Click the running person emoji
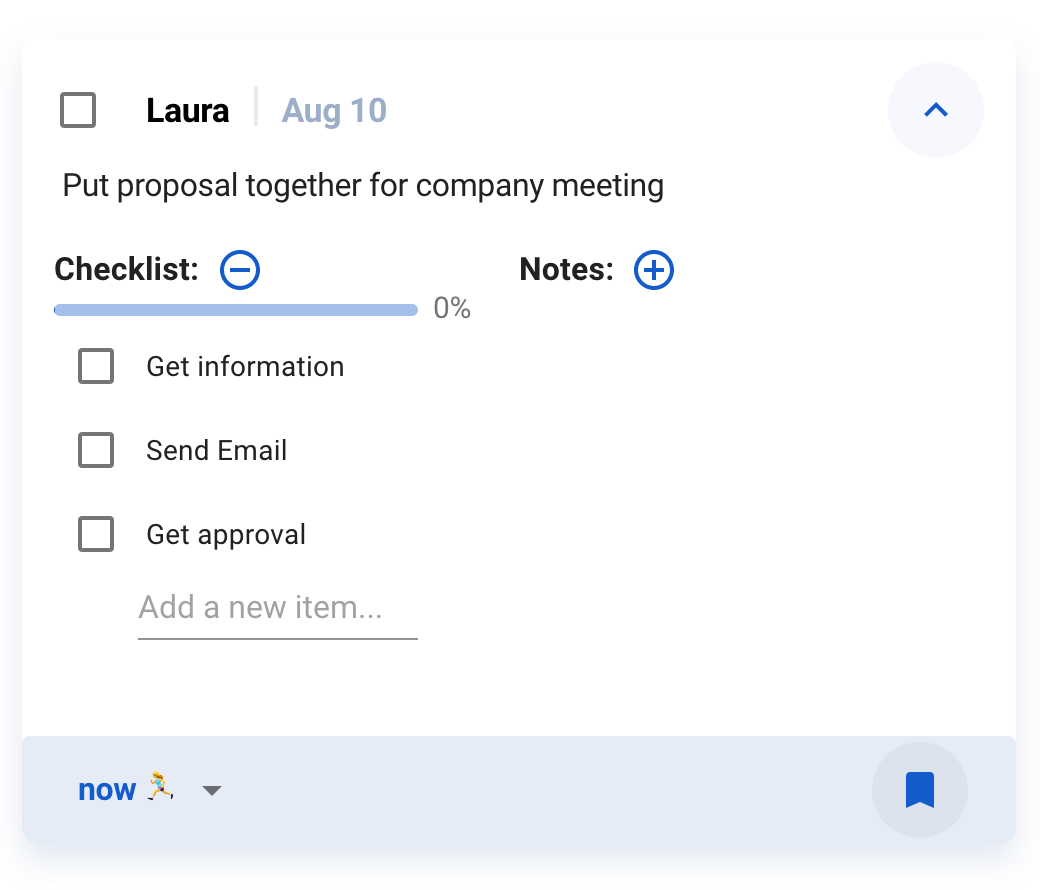 point(160,787)
